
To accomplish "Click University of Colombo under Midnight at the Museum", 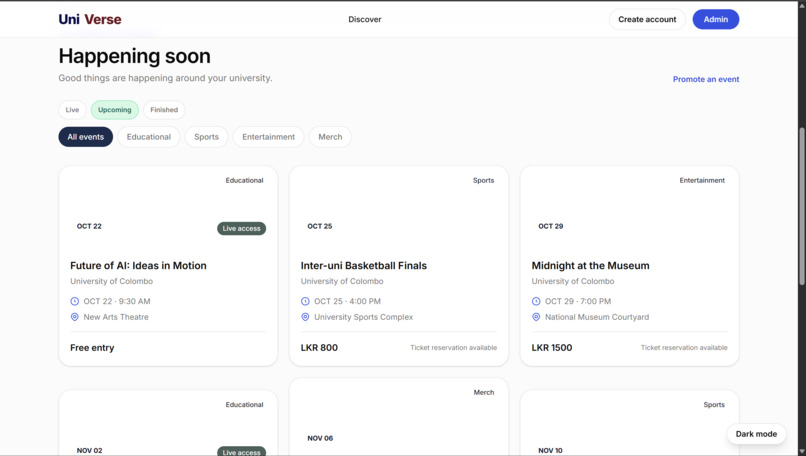I will pyautogui.click(x=573, y=281).
